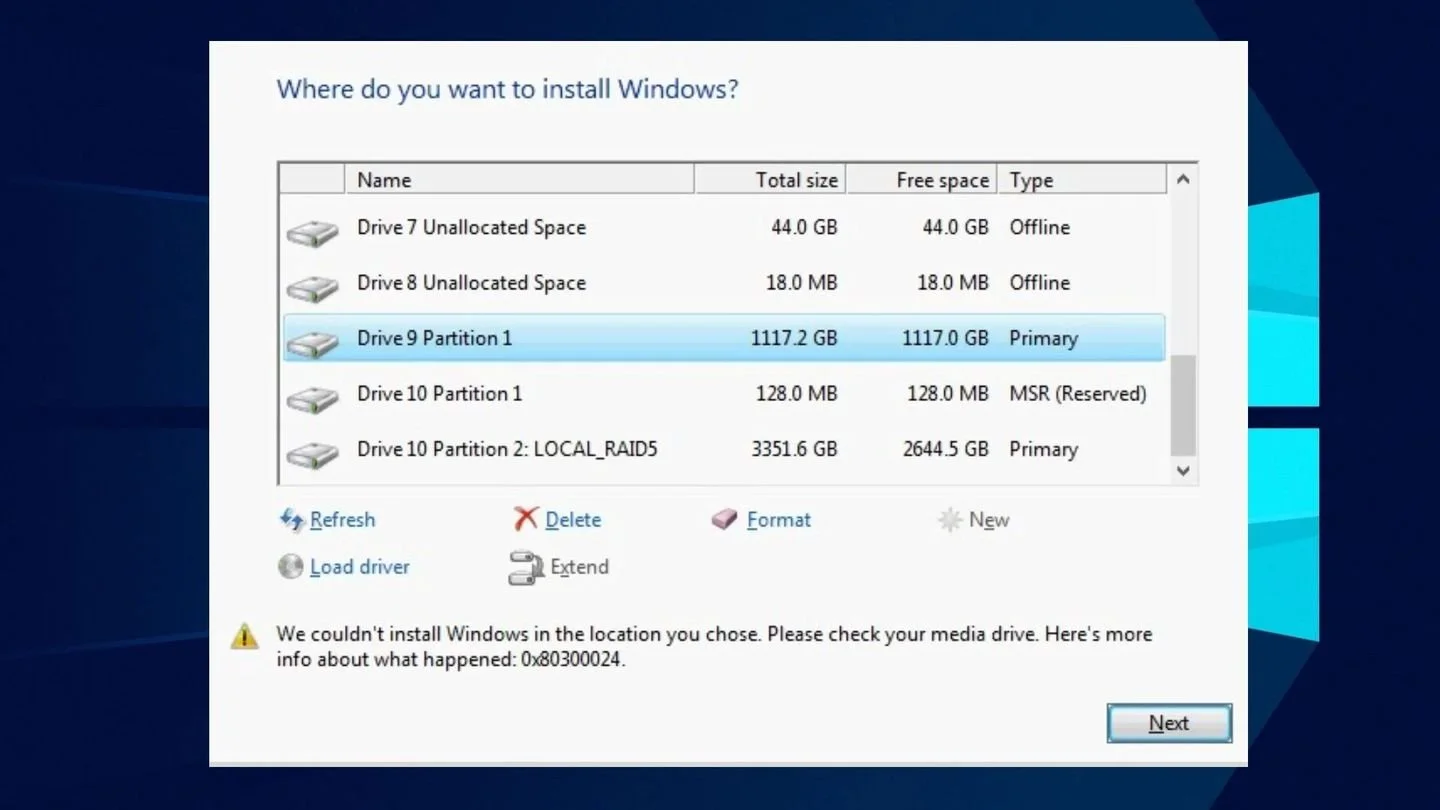Click the Extend partition icon

[525, 568]
